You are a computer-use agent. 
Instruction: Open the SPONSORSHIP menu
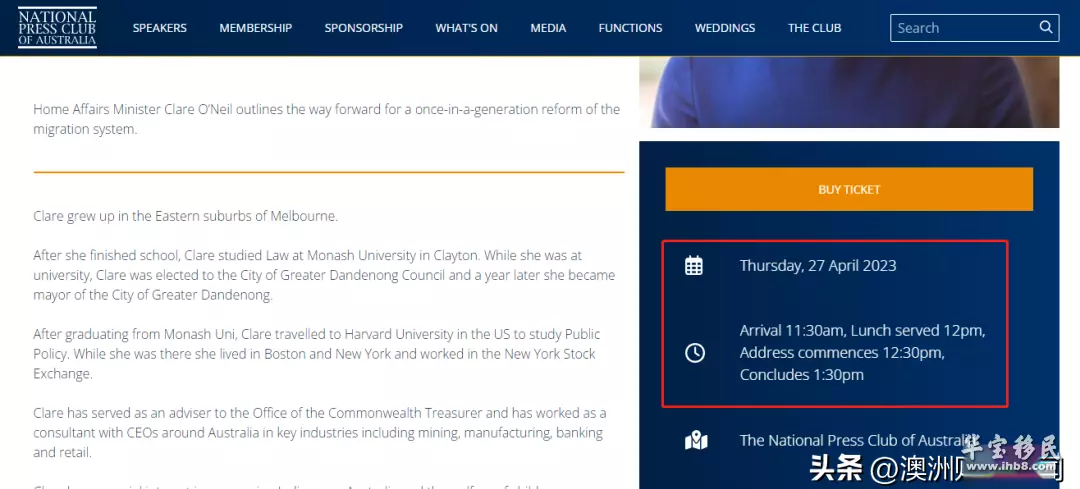[x=364, y=28]
